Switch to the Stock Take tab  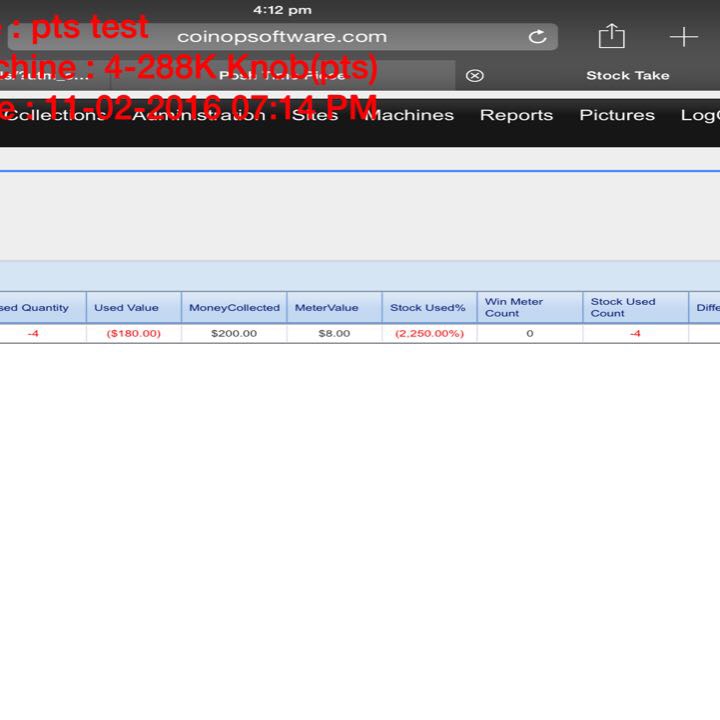click(x=627, y=75)
